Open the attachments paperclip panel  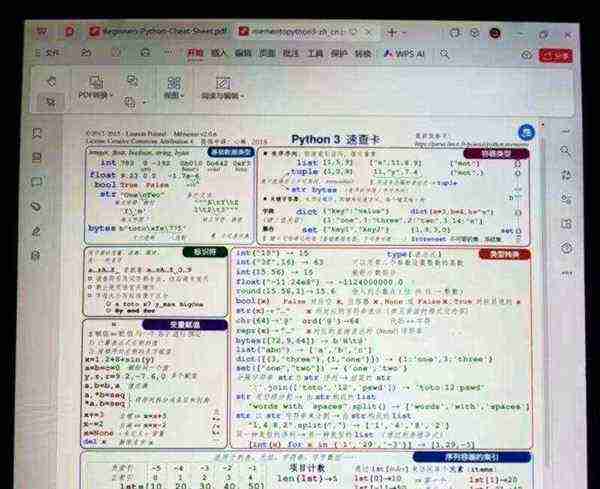click(x=36, y=207)
